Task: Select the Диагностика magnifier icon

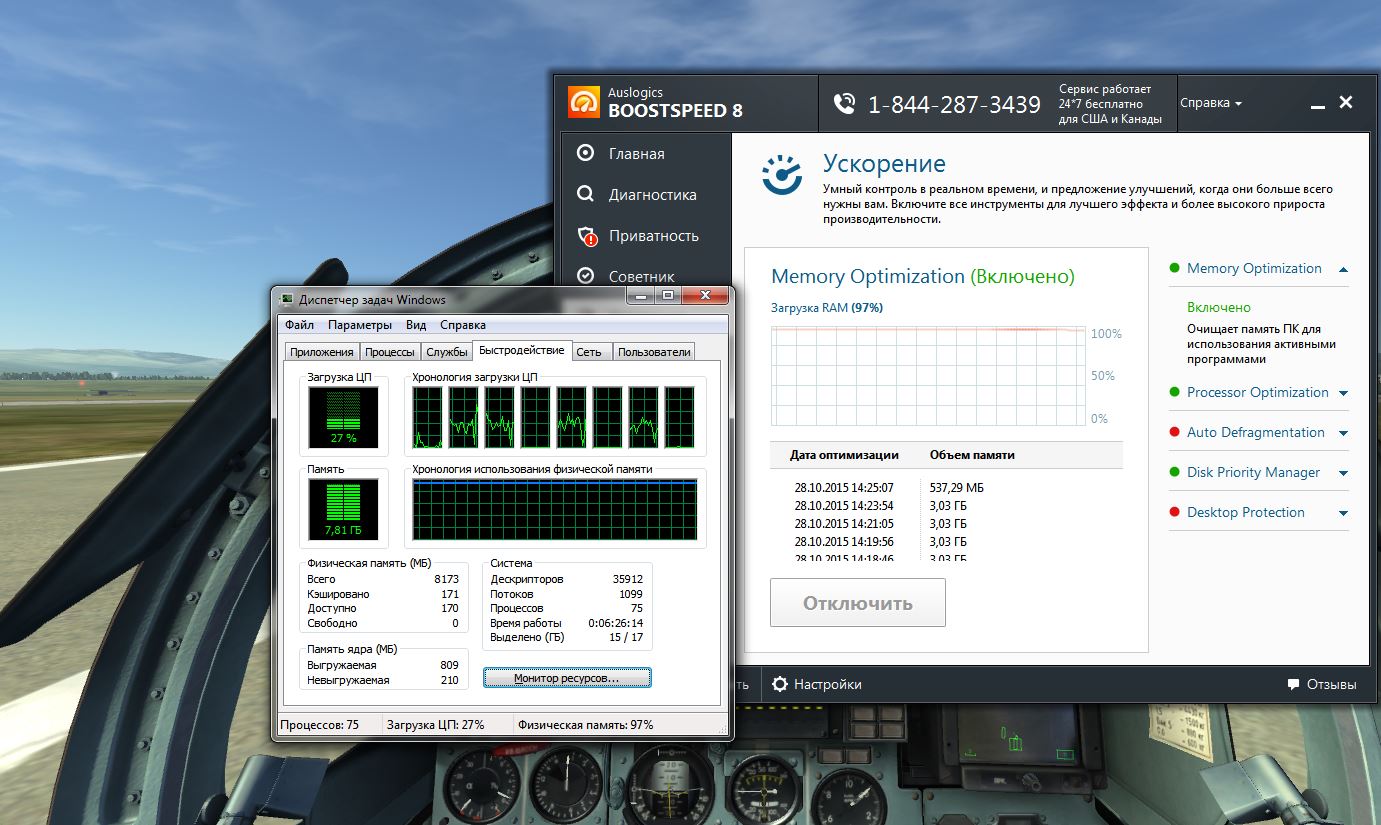Action: pyautogui.click(x=587, y=194)
